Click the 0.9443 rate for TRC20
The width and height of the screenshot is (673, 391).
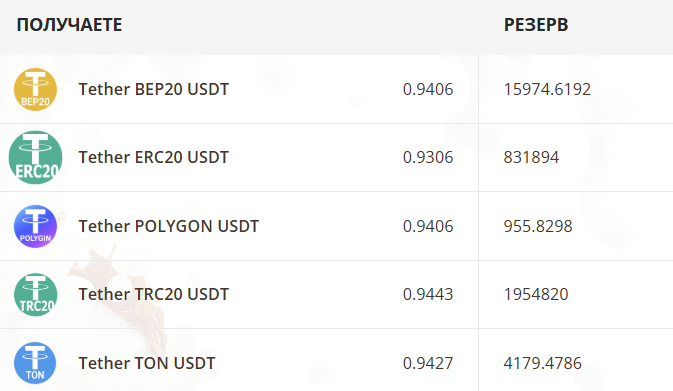428,294
